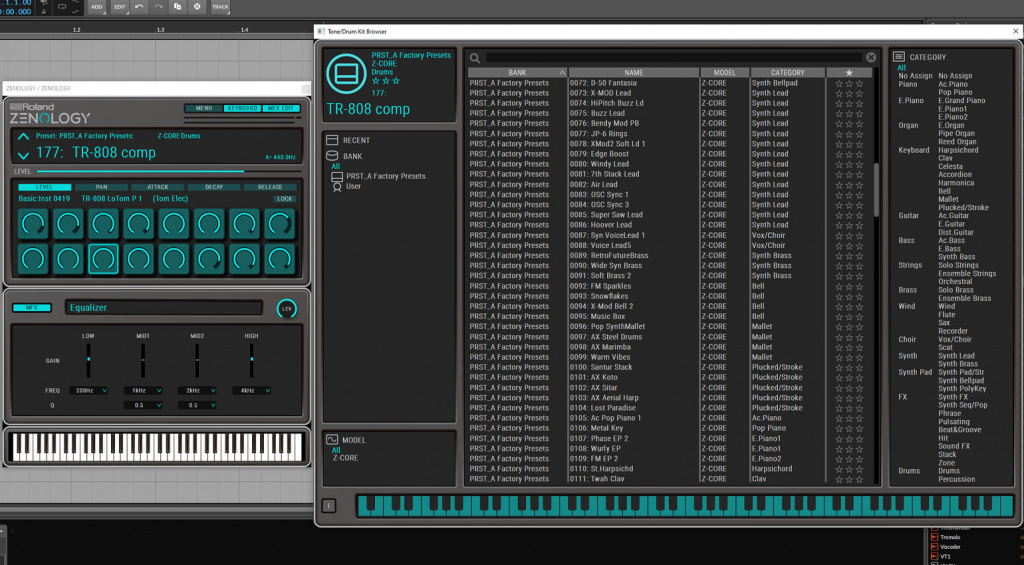Select the DECAY parameter button
Viewport: 1024px width, 565px height.
pos(214,187)
